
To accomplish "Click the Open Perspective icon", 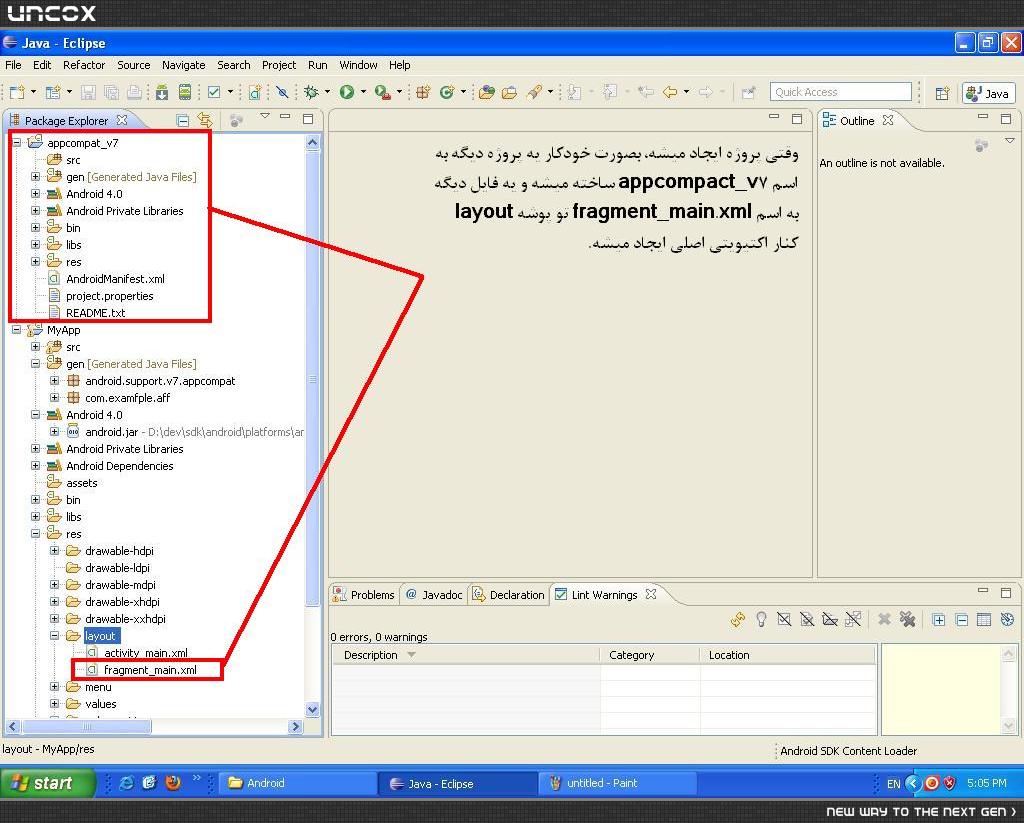I will coord(942,93).
